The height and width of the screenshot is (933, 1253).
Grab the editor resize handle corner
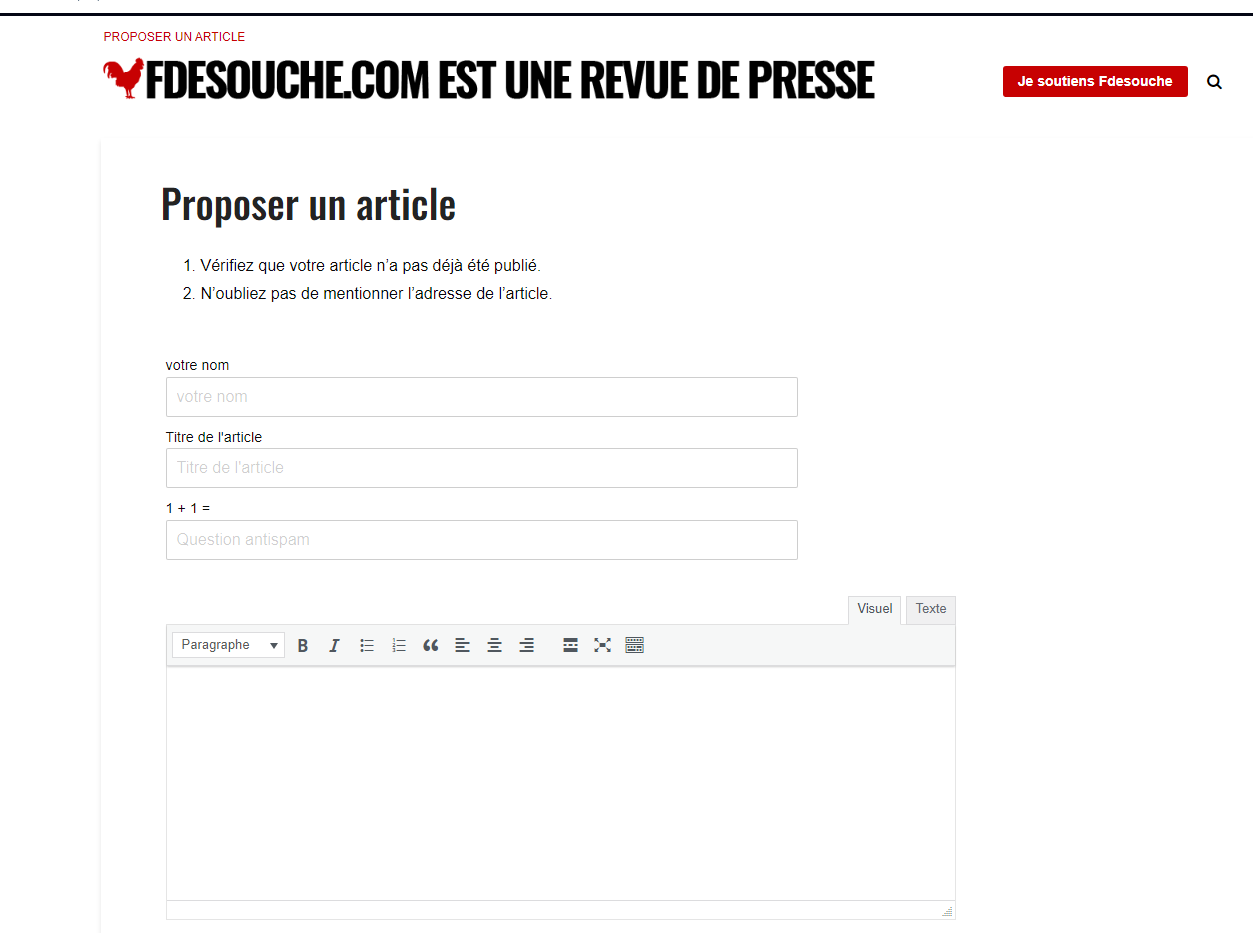click(947, 911)
